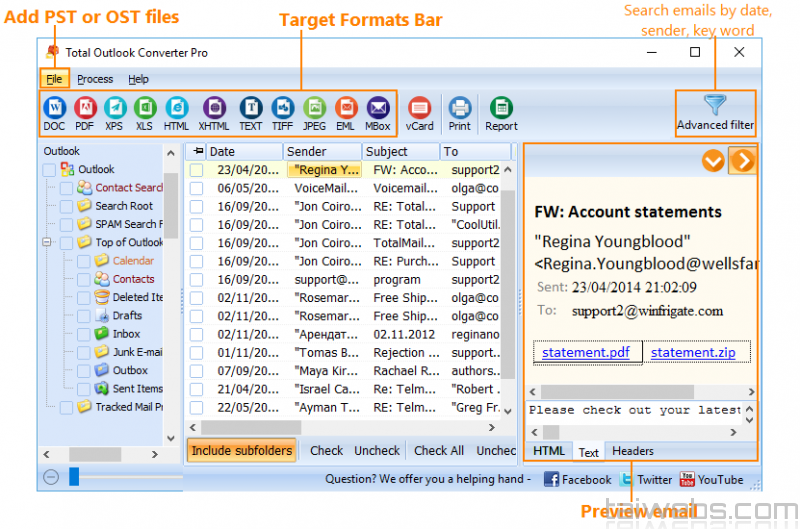Tick the checkbox beside Inbox folder
The height and width of the screenshot is (529, 800).
coord(84,334)
